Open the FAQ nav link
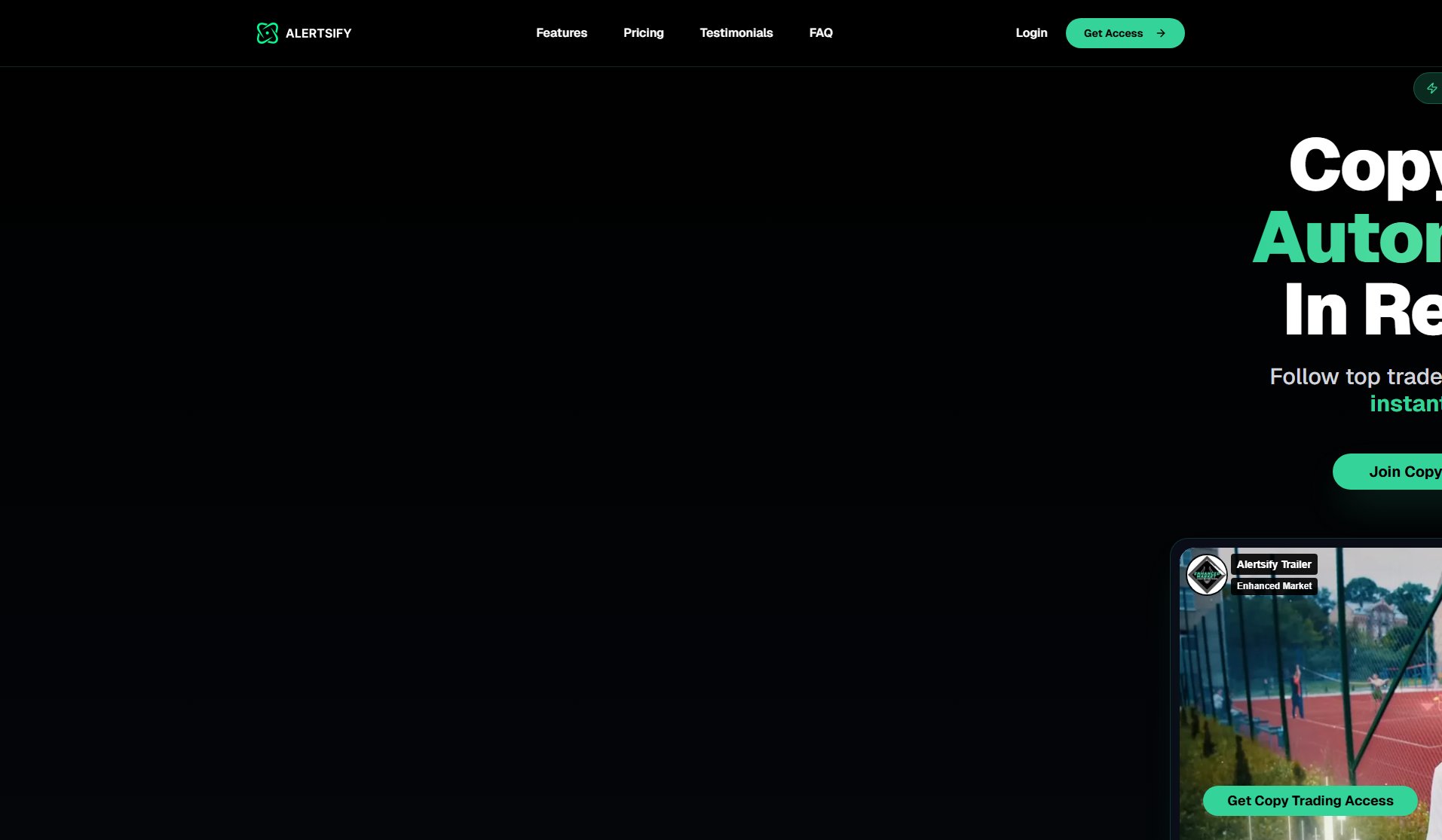This screenshot has height=840, width=1442. tap(820, 33)
